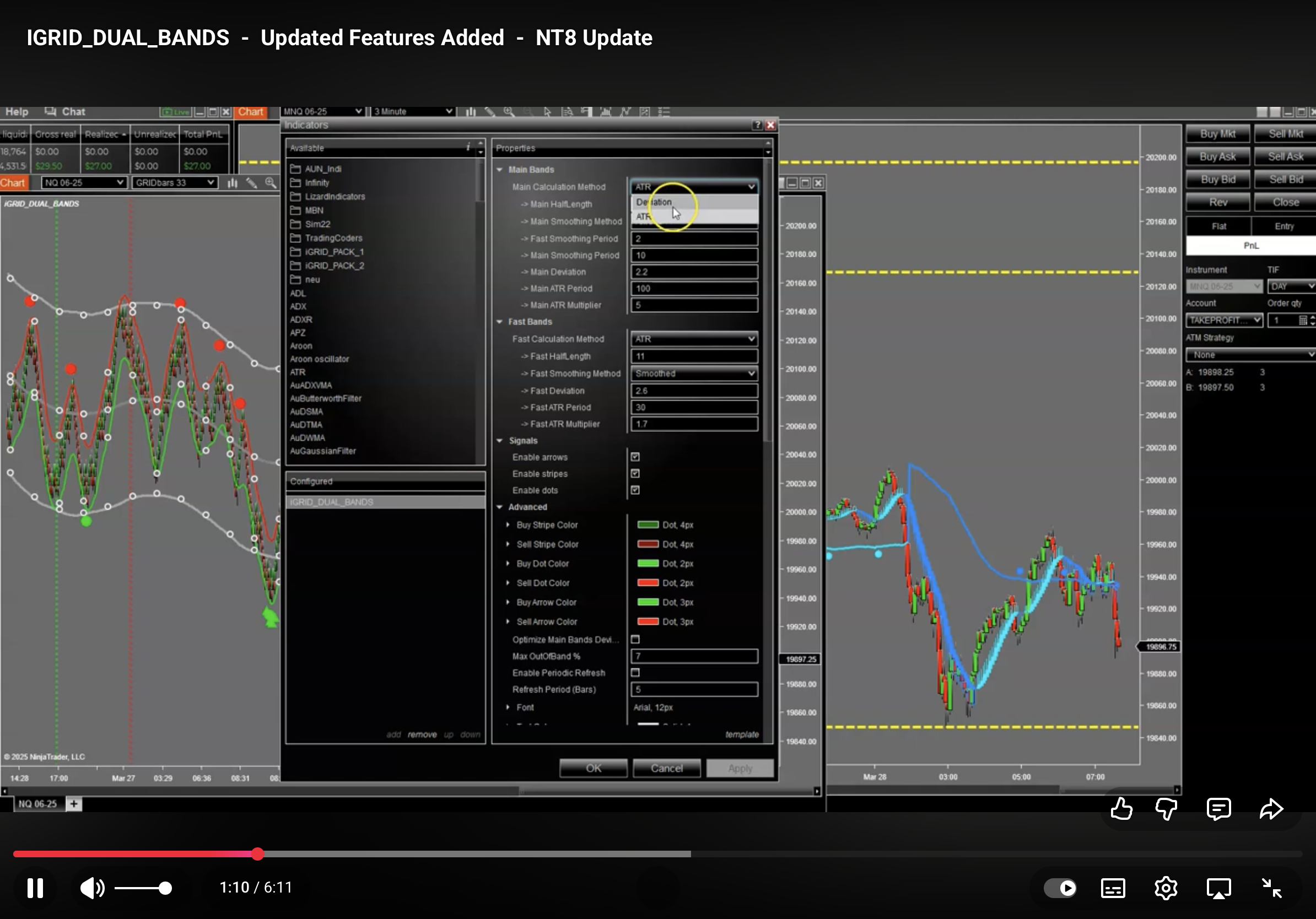Viewport: 1316px width, 919px height.
Task: Pause the video playback
Action: tap(35, 888)
